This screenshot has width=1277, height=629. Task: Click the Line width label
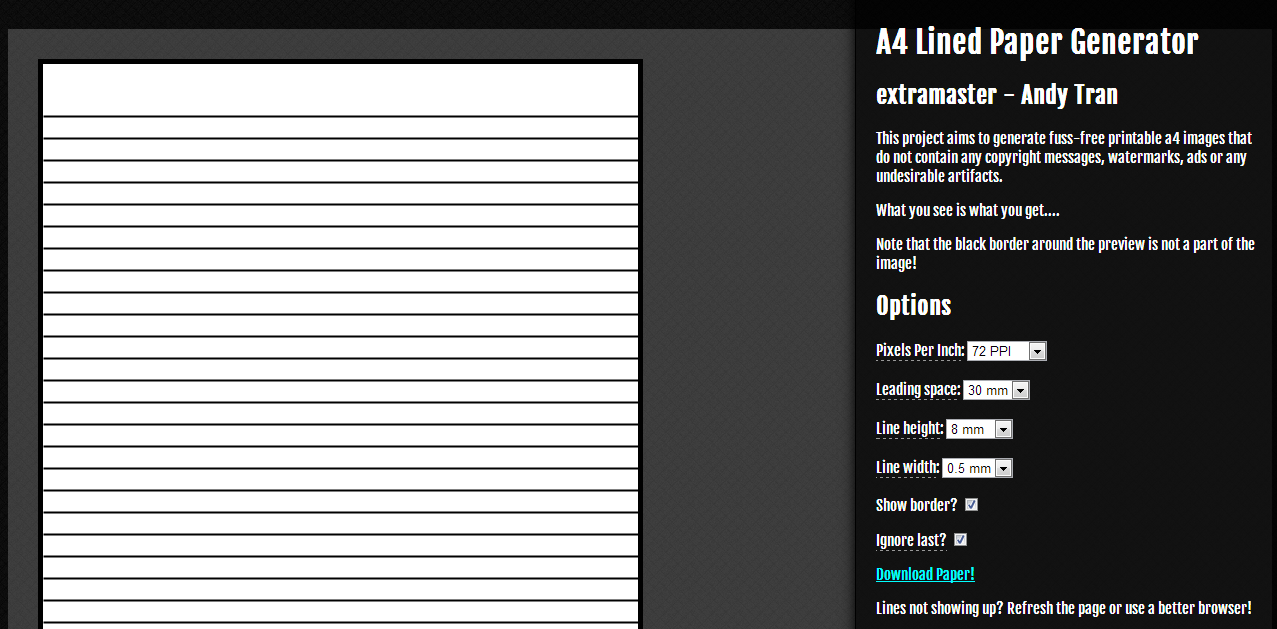coord(907,467)
